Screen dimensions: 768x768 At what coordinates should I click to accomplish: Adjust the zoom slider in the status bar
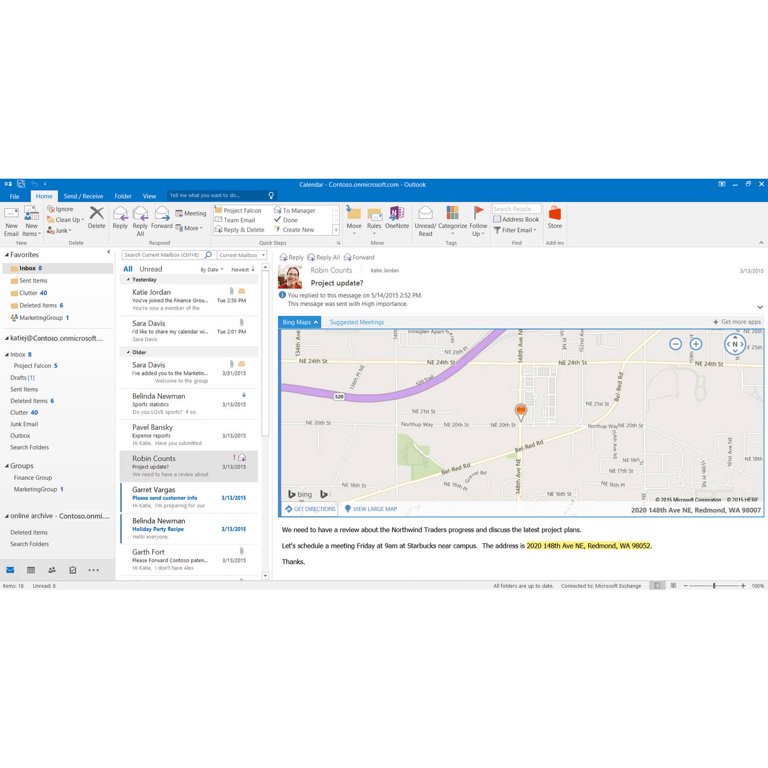(714, 585)
